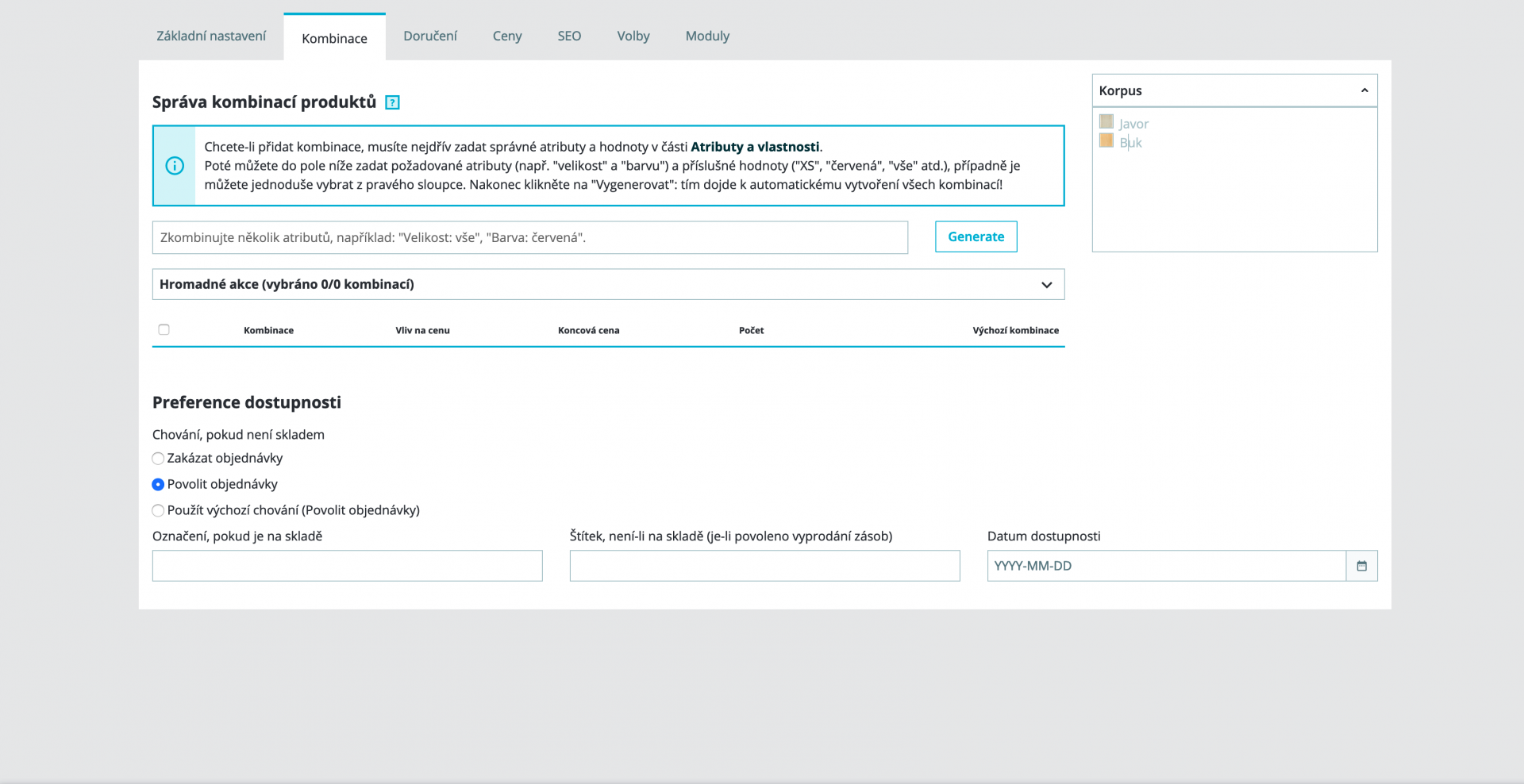Image resolution: width=1524 pixels, height=784 pixels.
Task: Collapse the Korpus attribute panel
Action: pyautogui.click(x=1364, y=90)
